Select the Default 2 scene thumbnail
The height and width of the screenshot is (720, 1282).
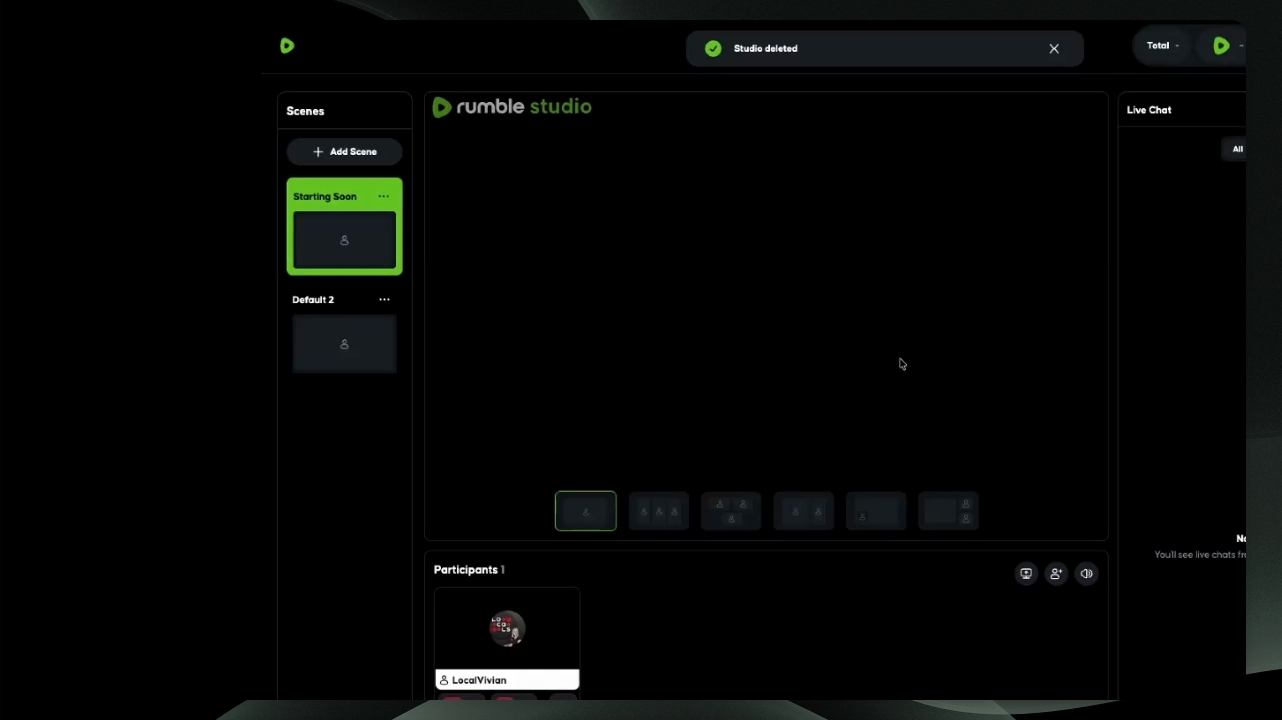click(x=344, y=344)
